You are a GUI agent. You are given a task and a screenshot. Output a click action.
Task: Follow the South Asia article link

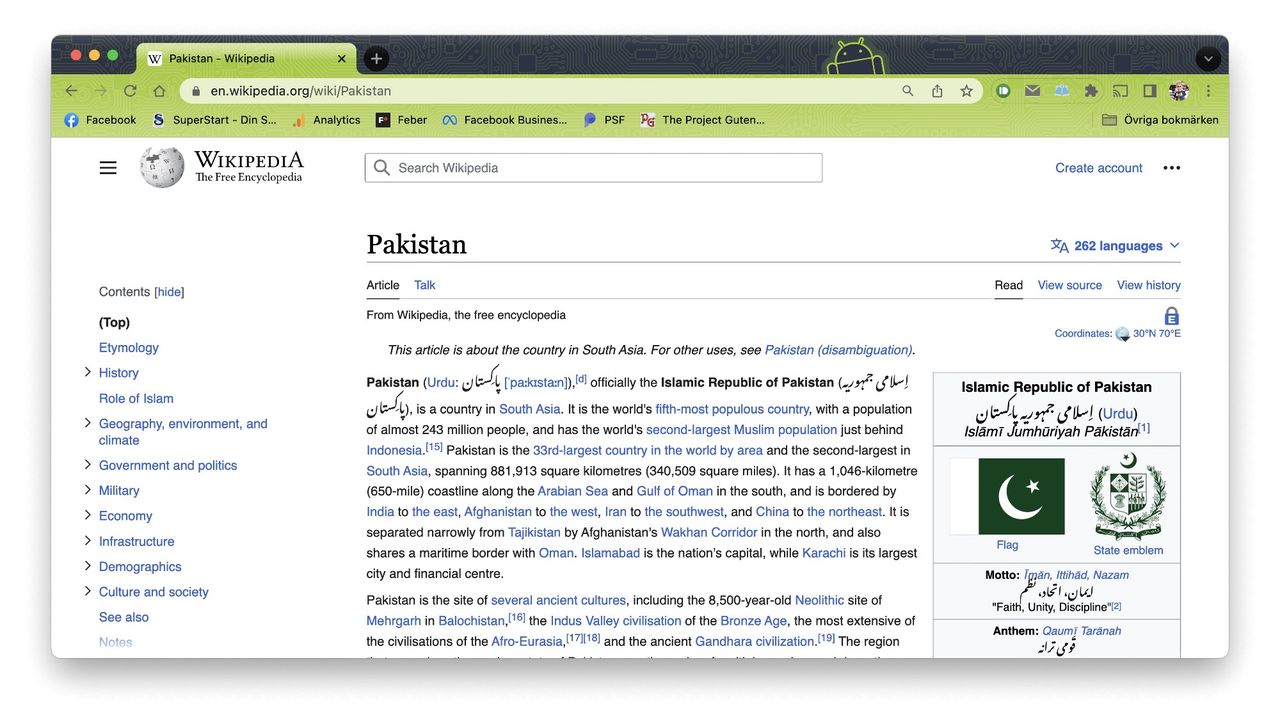(529, 408)
